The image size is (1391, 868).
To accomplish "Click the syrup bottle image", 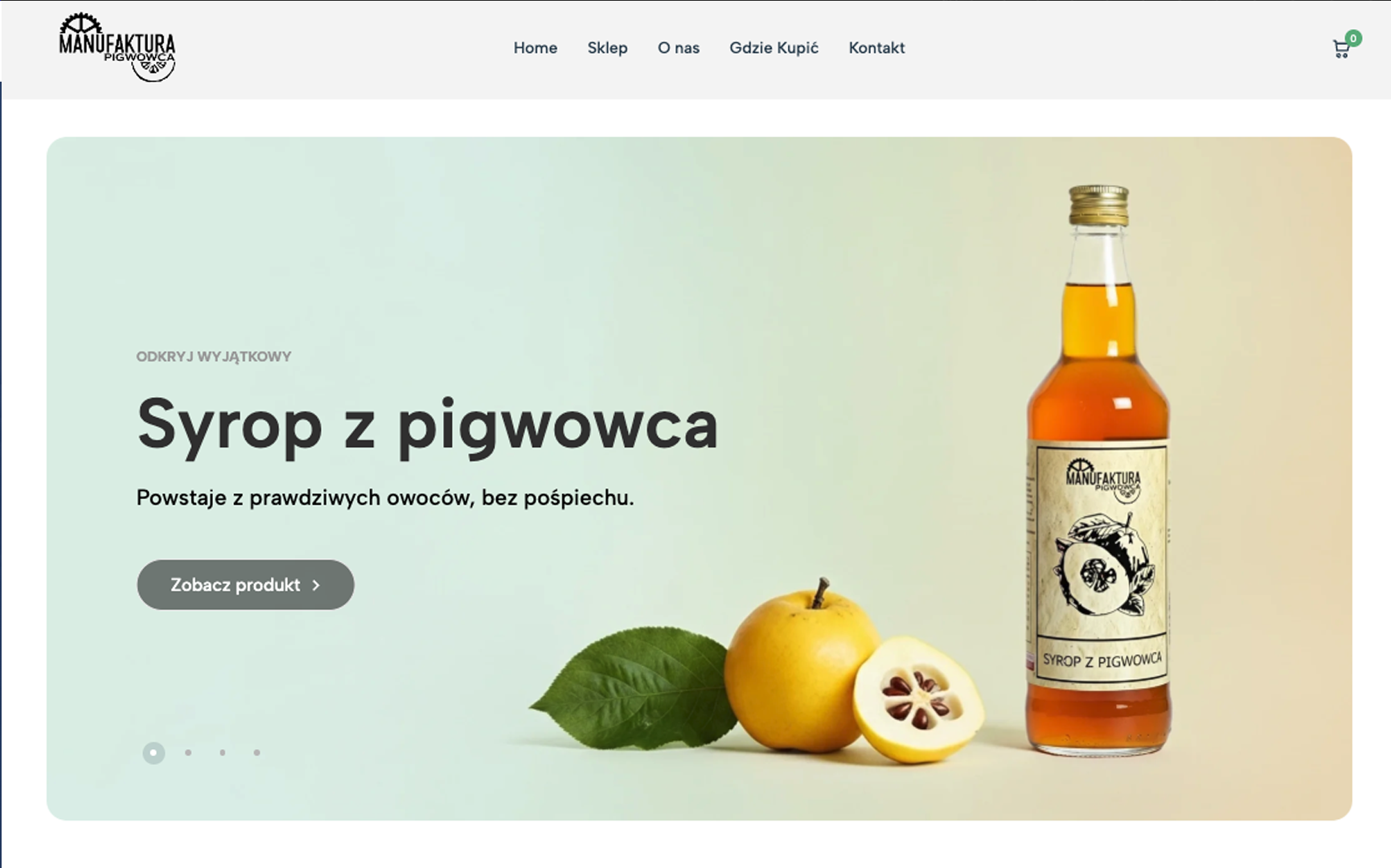I will 1098,470.
